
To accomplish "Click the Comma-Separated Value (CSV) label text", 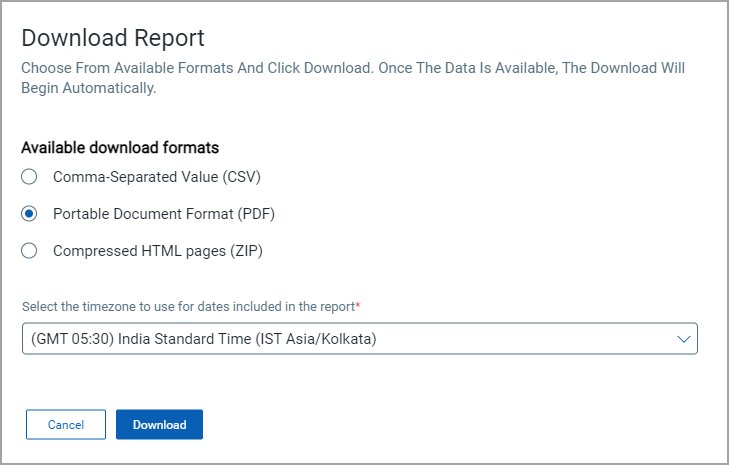I will point(157,177).
